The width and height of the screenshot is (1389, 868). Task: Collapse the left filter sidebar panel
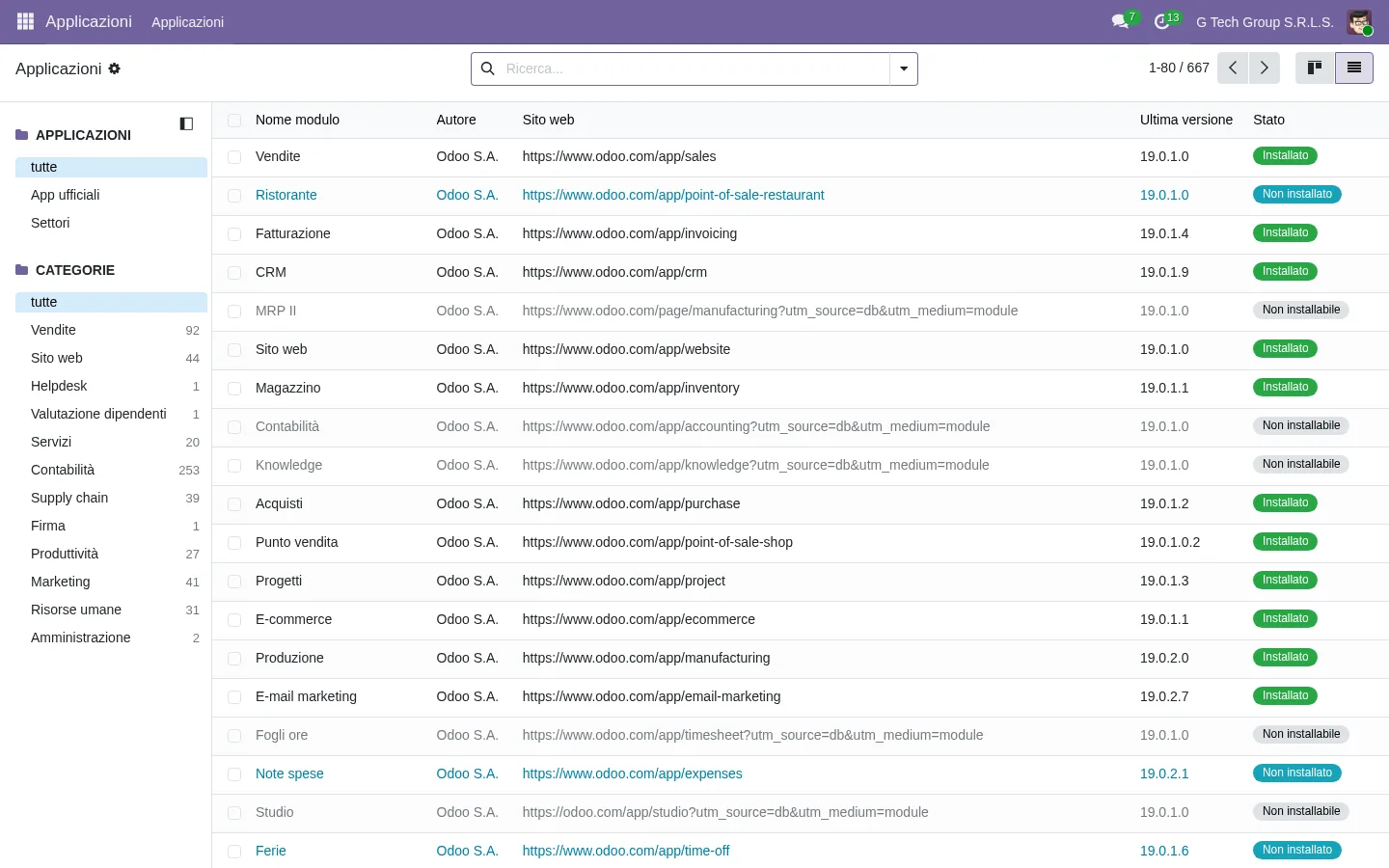pos(187,123)
